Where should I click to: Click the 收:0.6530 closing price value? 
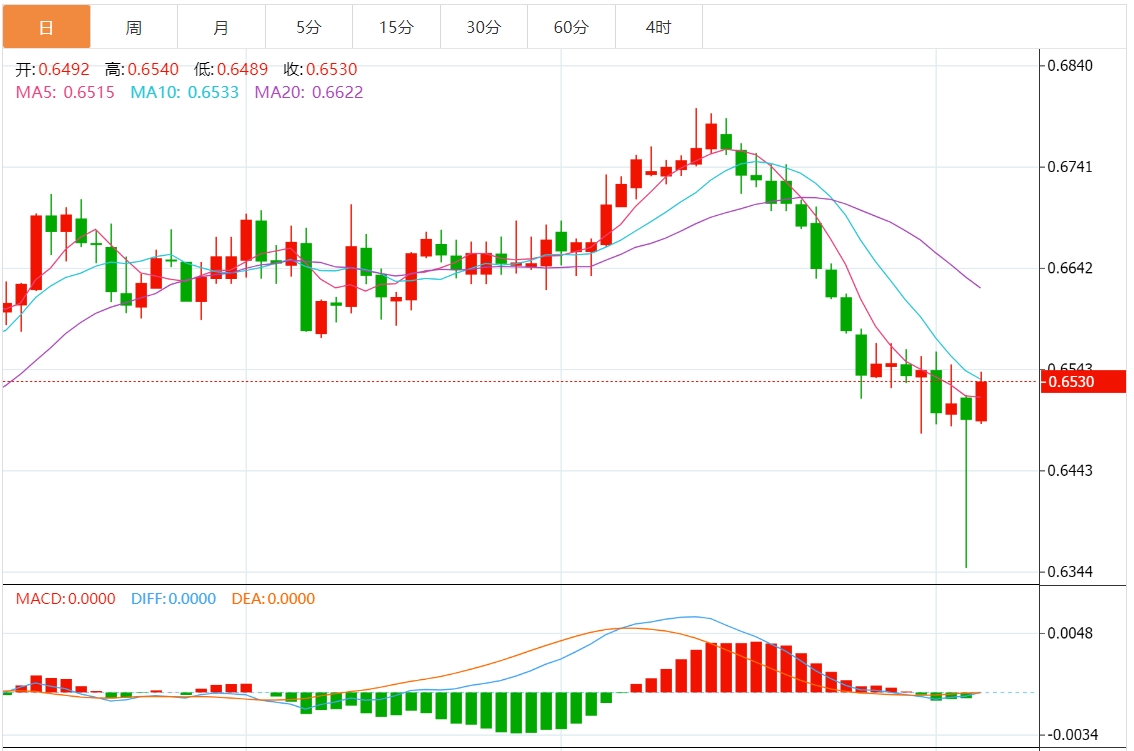(x=320, y=69)
